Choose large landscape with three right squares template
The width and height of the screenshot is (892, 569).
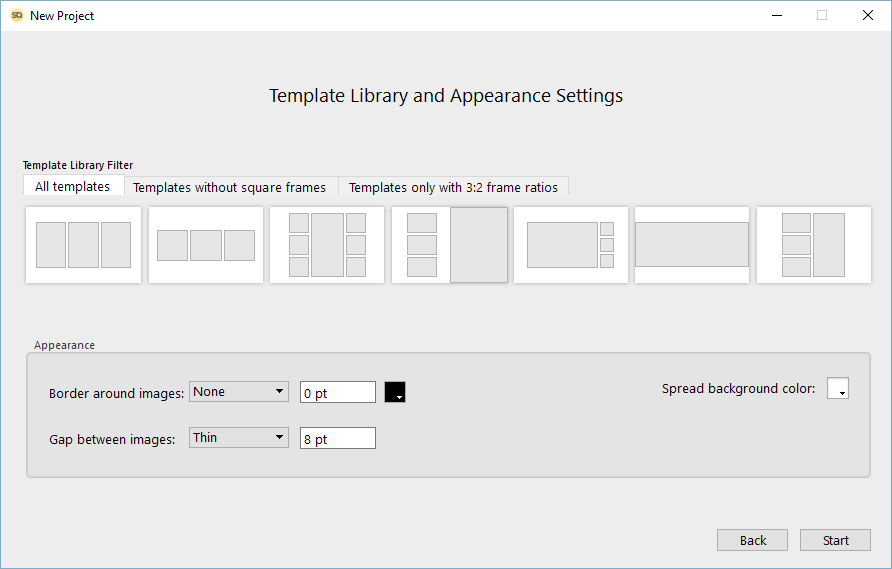coord(571,245)
